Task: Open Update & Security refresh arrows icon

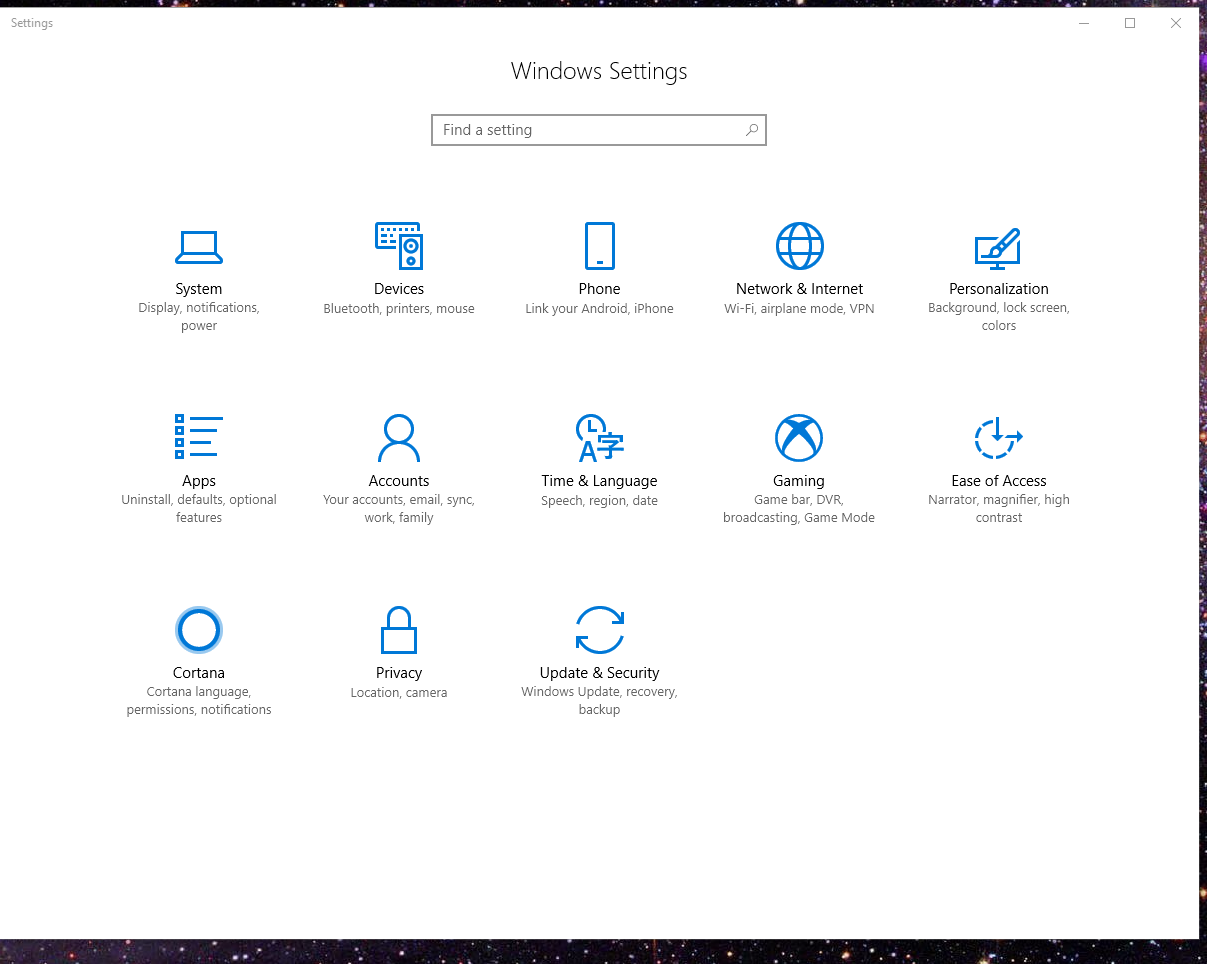Action: 599,630
